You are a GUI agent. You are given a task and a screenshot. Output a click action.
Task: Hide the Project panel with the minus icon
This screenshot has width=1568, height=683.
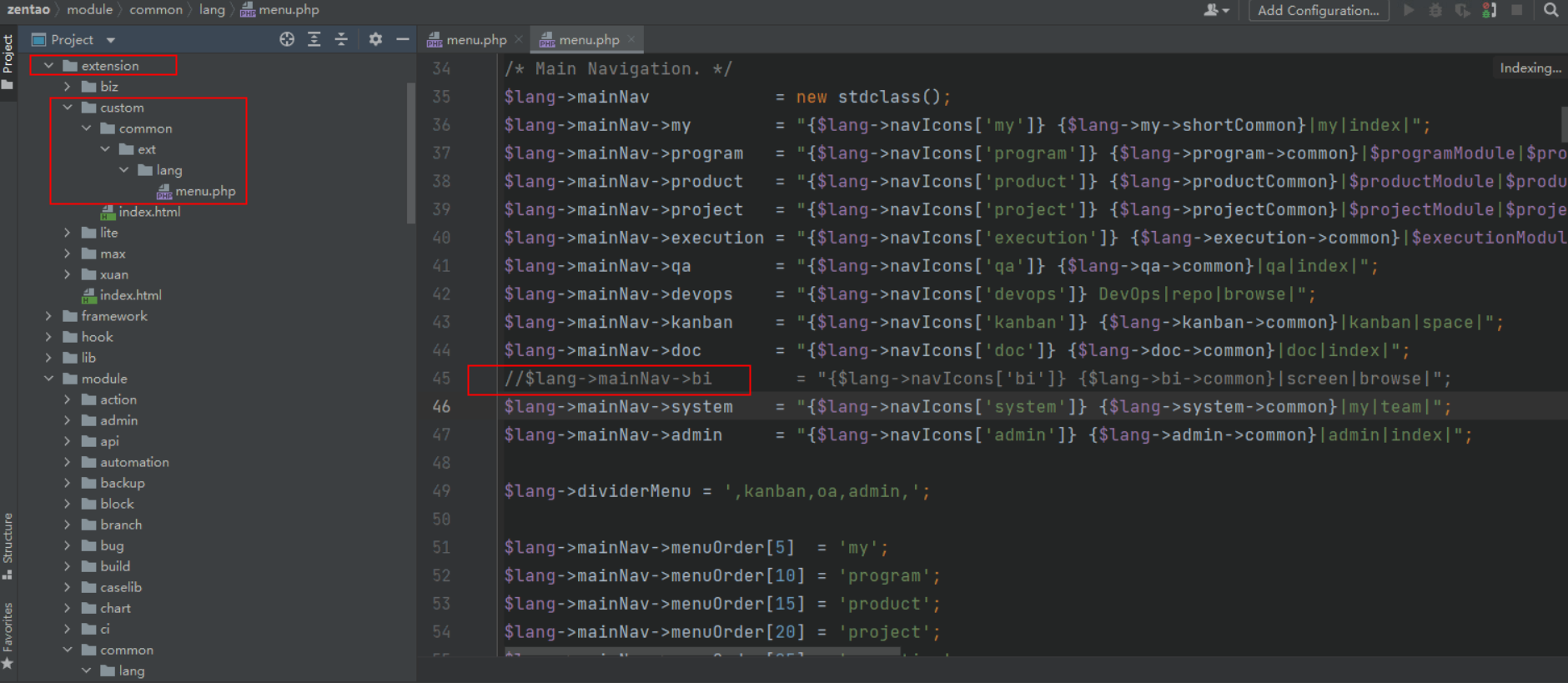click(402, 39)
